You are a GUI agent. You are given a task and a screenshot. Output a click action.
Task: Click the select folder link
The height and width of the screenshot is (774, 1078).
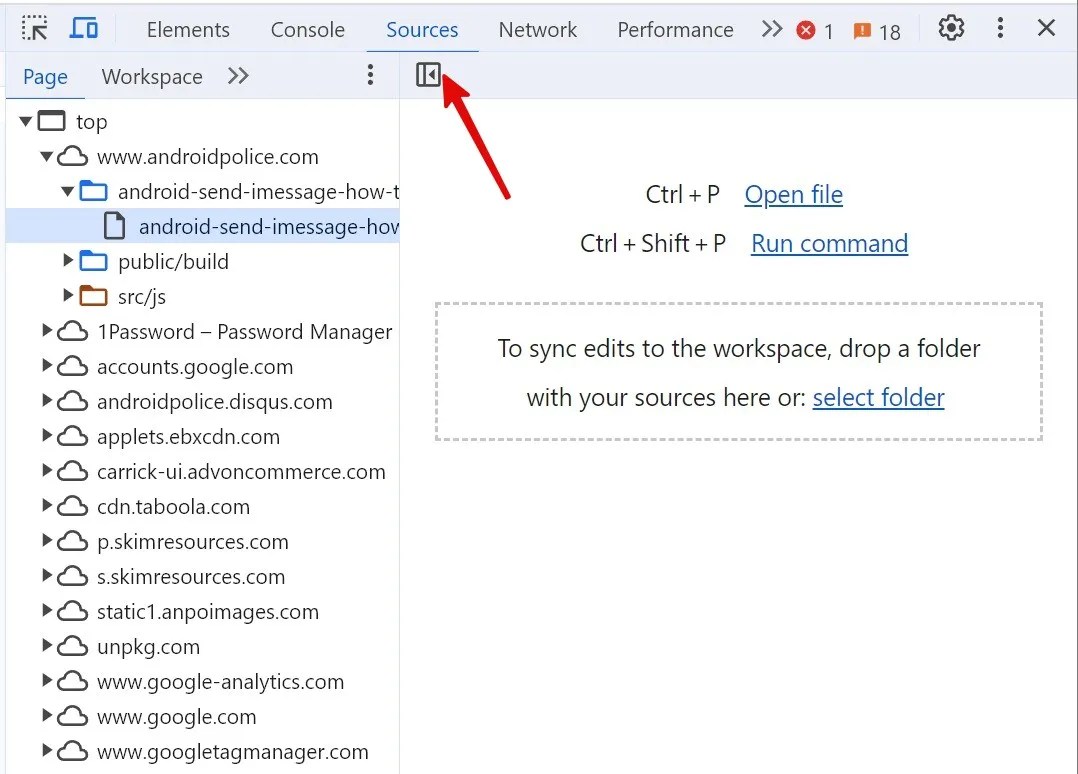click(878, 397)
